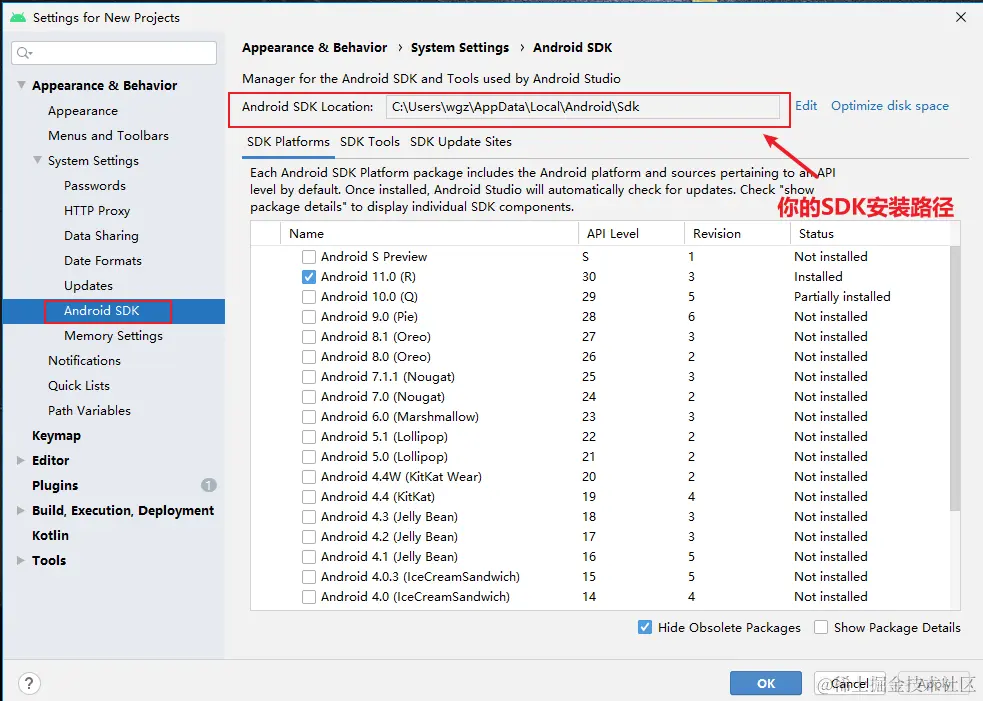Click System Settings in the breadcrumb

[x=460, y=48]
